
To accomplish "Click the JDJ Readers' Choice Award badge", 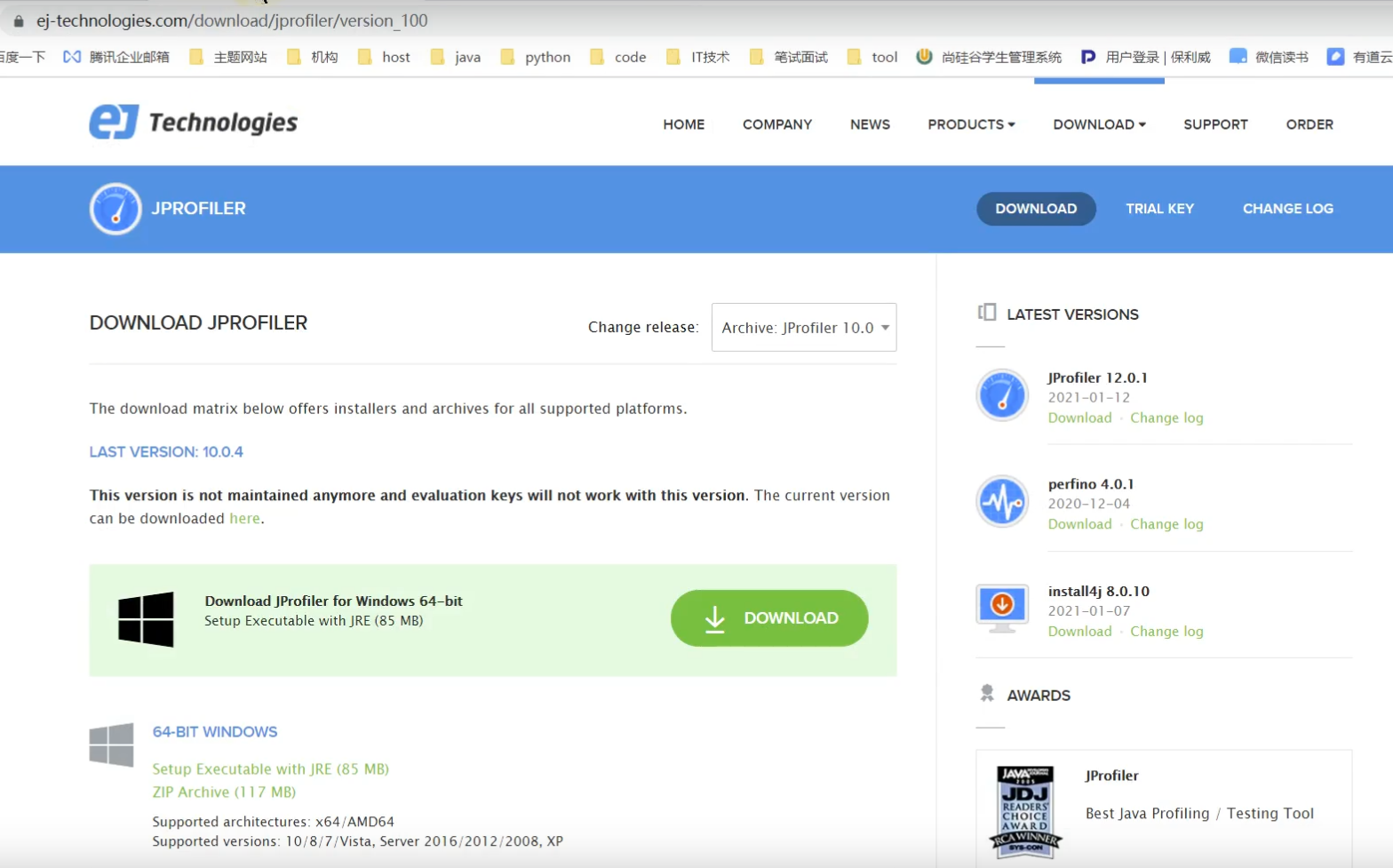I will click(x=1025, y=812).
